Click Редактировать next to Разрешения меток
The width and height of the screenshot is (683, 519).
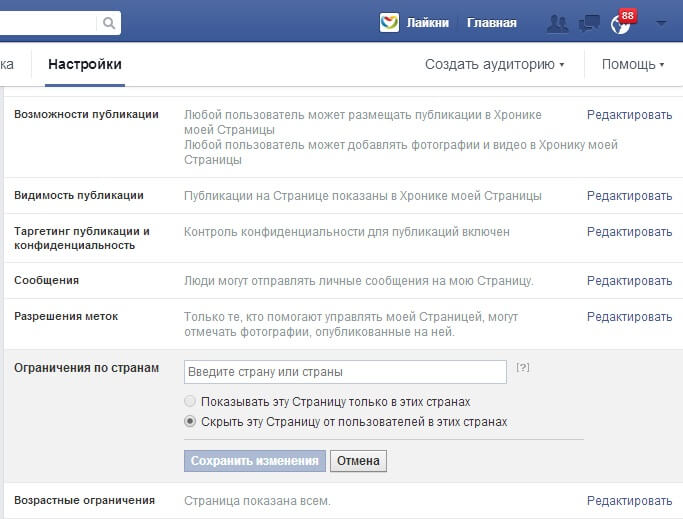(x=629, y=317)
